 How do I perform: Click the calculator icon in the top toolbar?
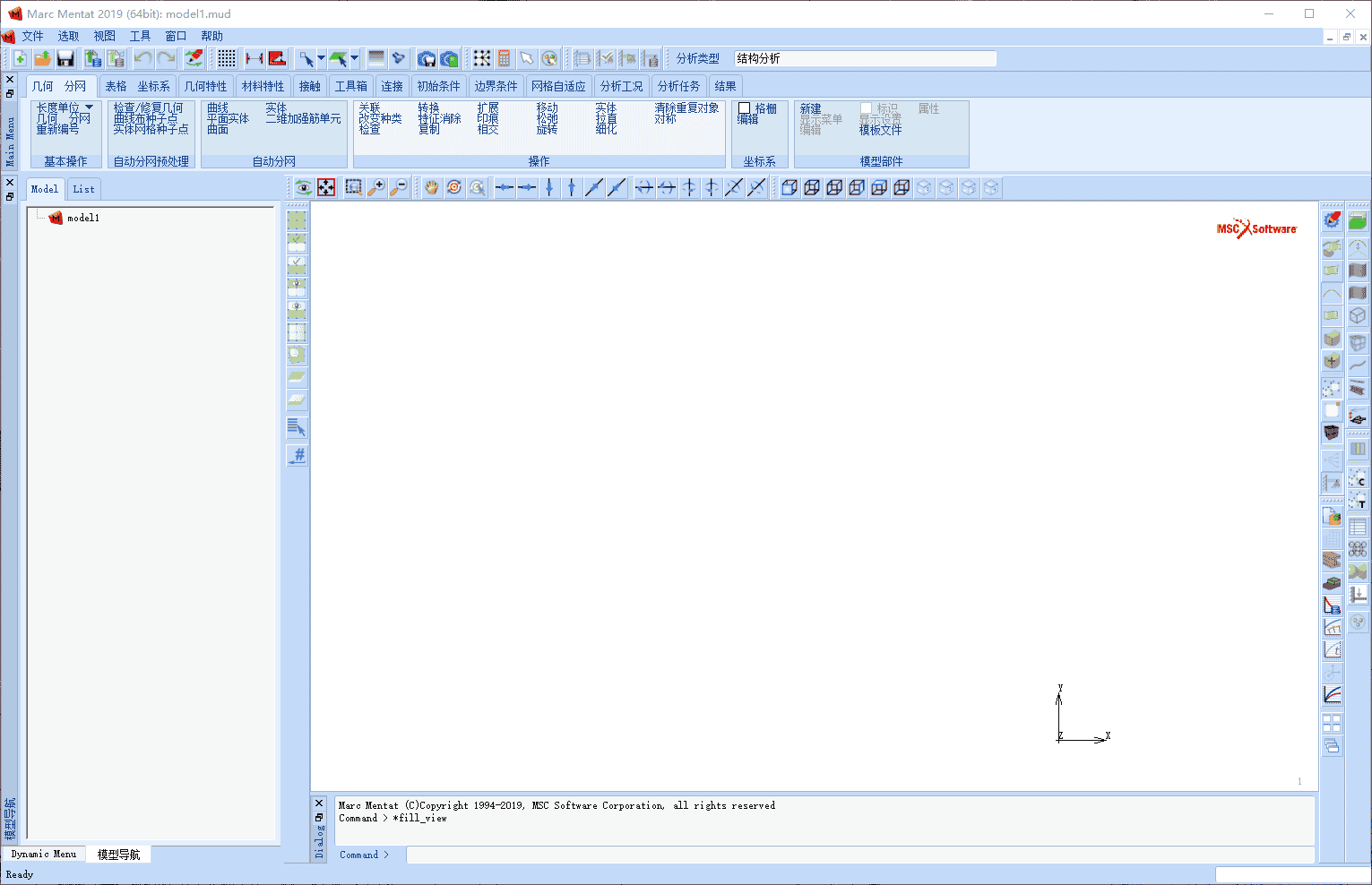505,59
